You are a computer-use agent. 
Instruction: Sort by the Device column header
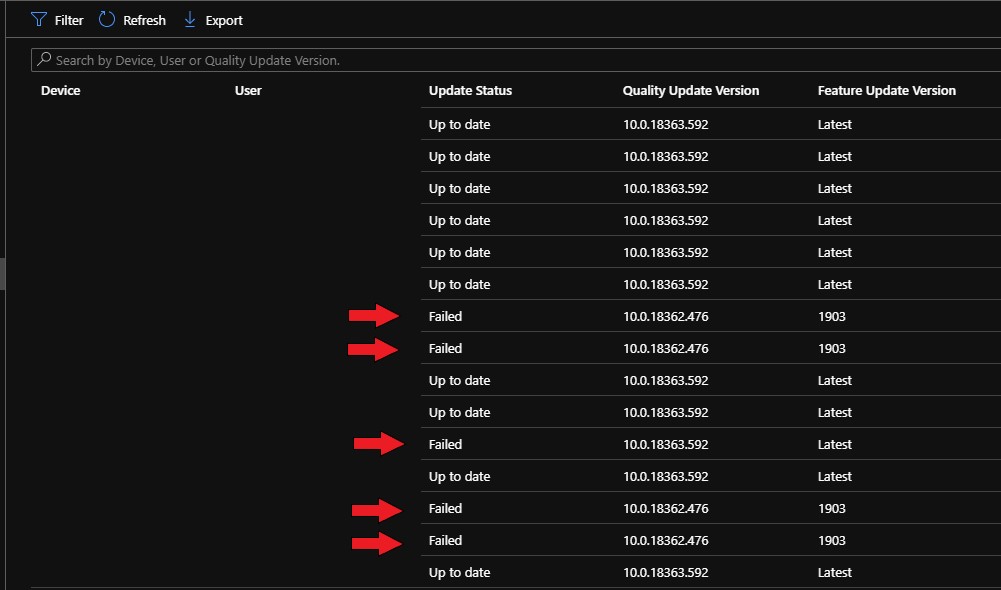(x=61, y=91)
